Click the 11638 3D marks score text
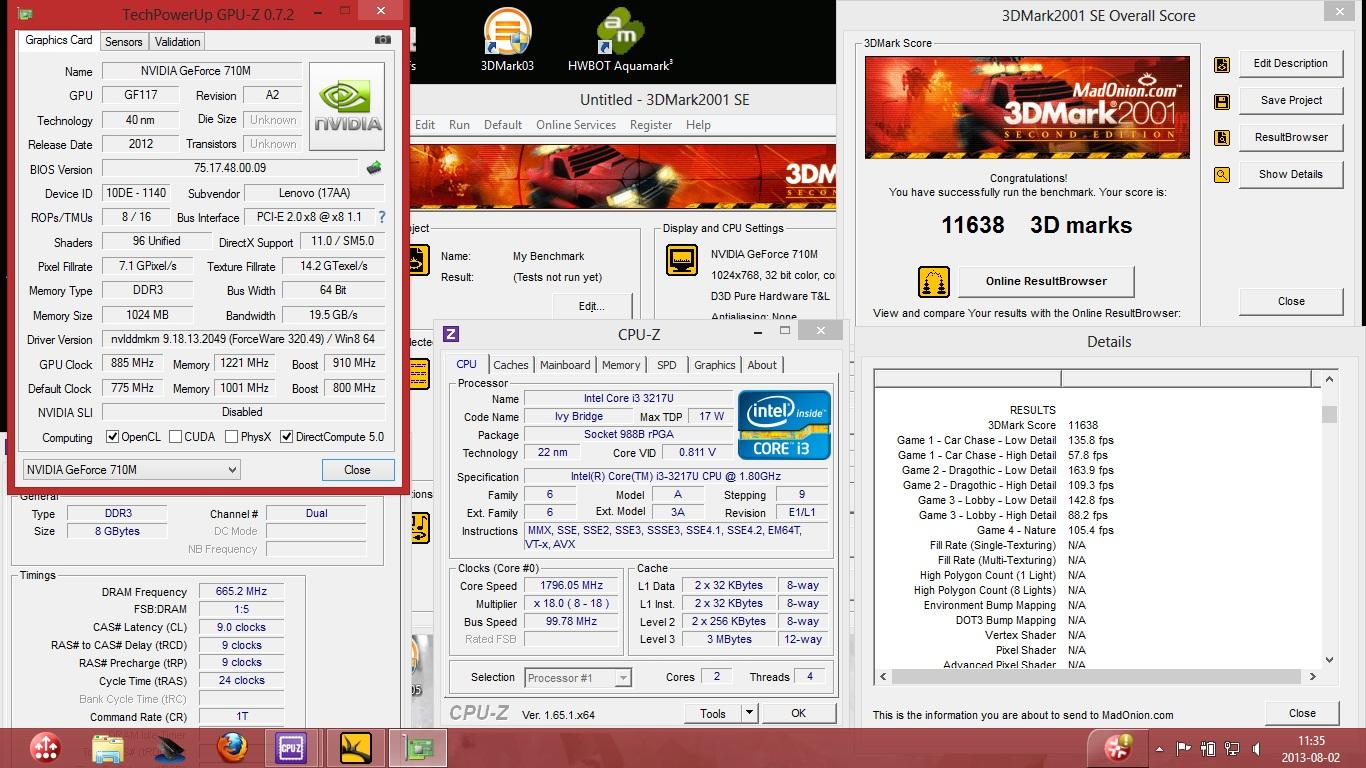Viewport: 1366px width, 768px height. (1036, 225)
